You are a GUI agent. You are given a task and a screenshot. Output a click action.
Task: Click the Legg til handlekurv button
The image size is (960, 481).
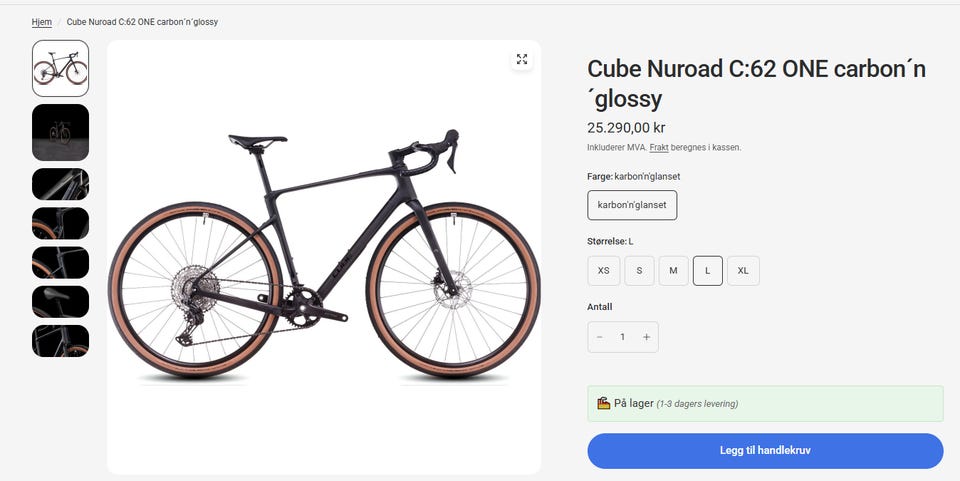[x=765, y=451]
